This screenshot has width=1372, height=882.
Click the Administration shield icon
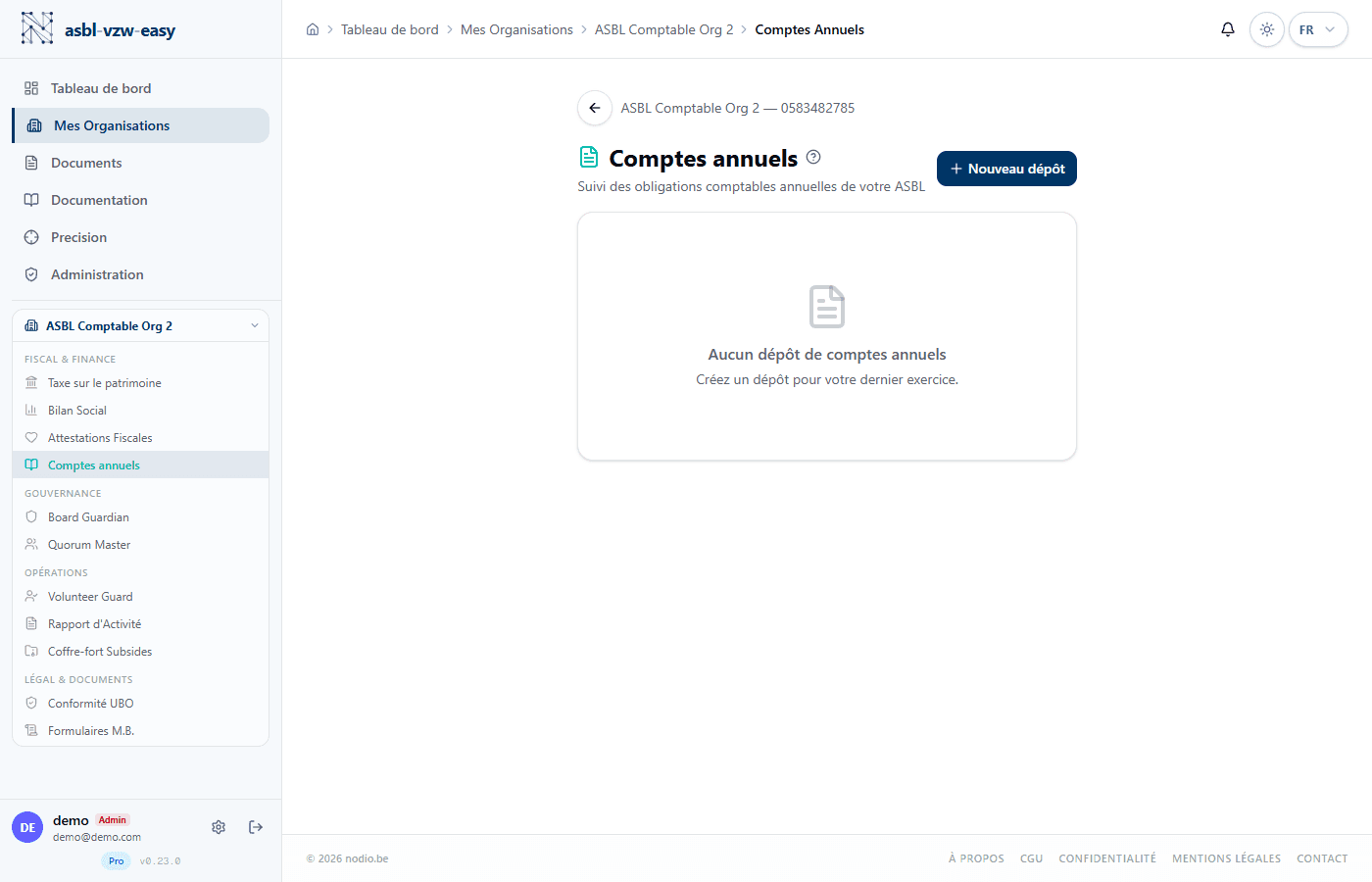coord(31,274)
